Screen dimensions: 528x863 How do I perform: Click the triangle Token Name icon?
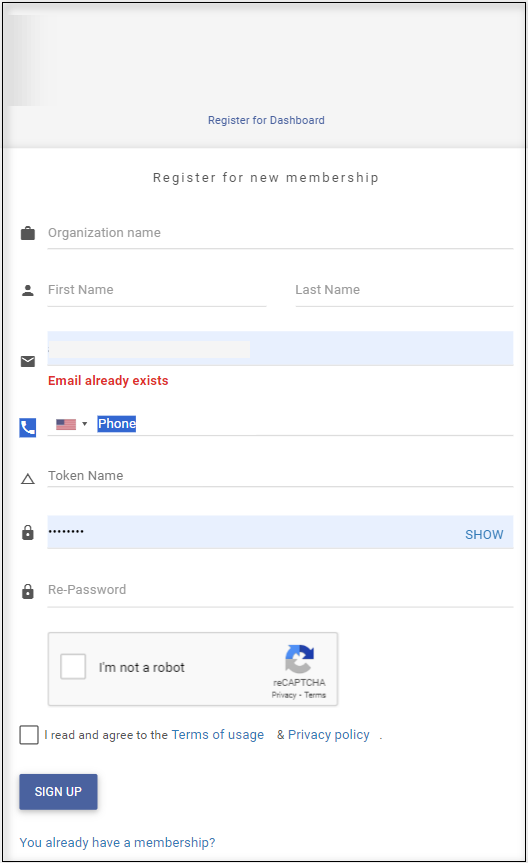click(x=28, y=479)
